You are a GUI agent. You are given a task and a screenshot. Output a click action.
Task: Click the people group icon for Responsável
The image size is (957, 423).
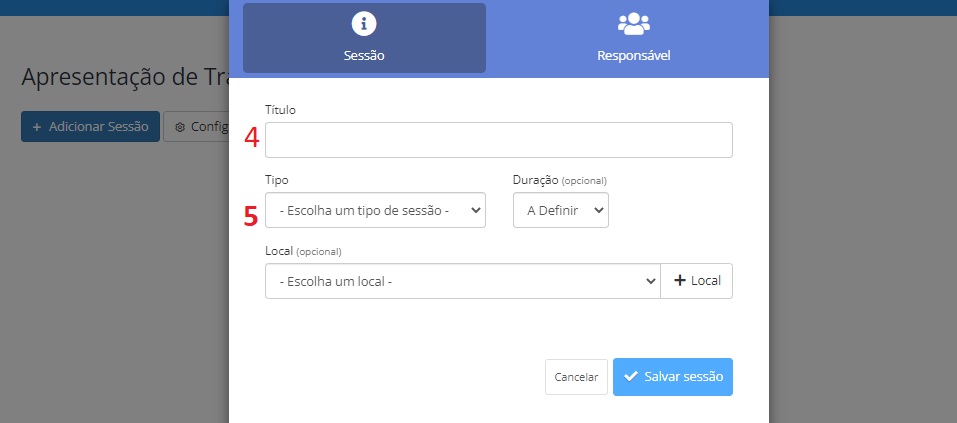click(x=634, y=24)
